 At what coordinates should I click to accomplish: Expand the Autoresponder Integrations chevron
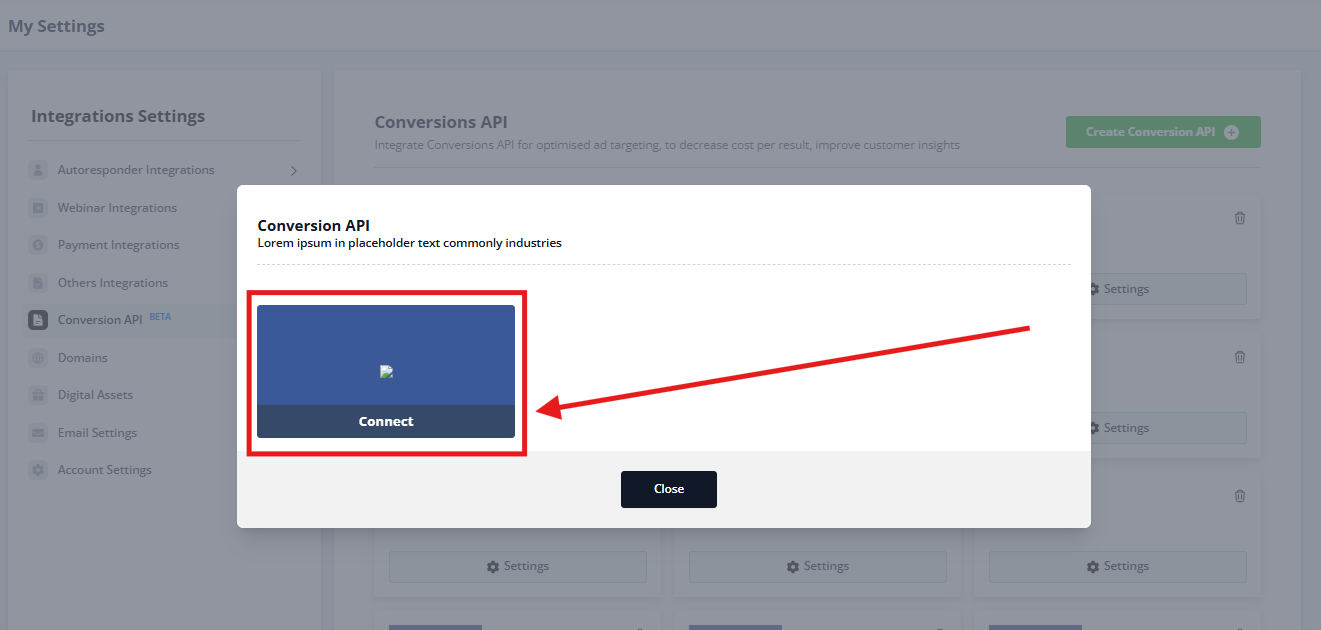pos(293,171)
